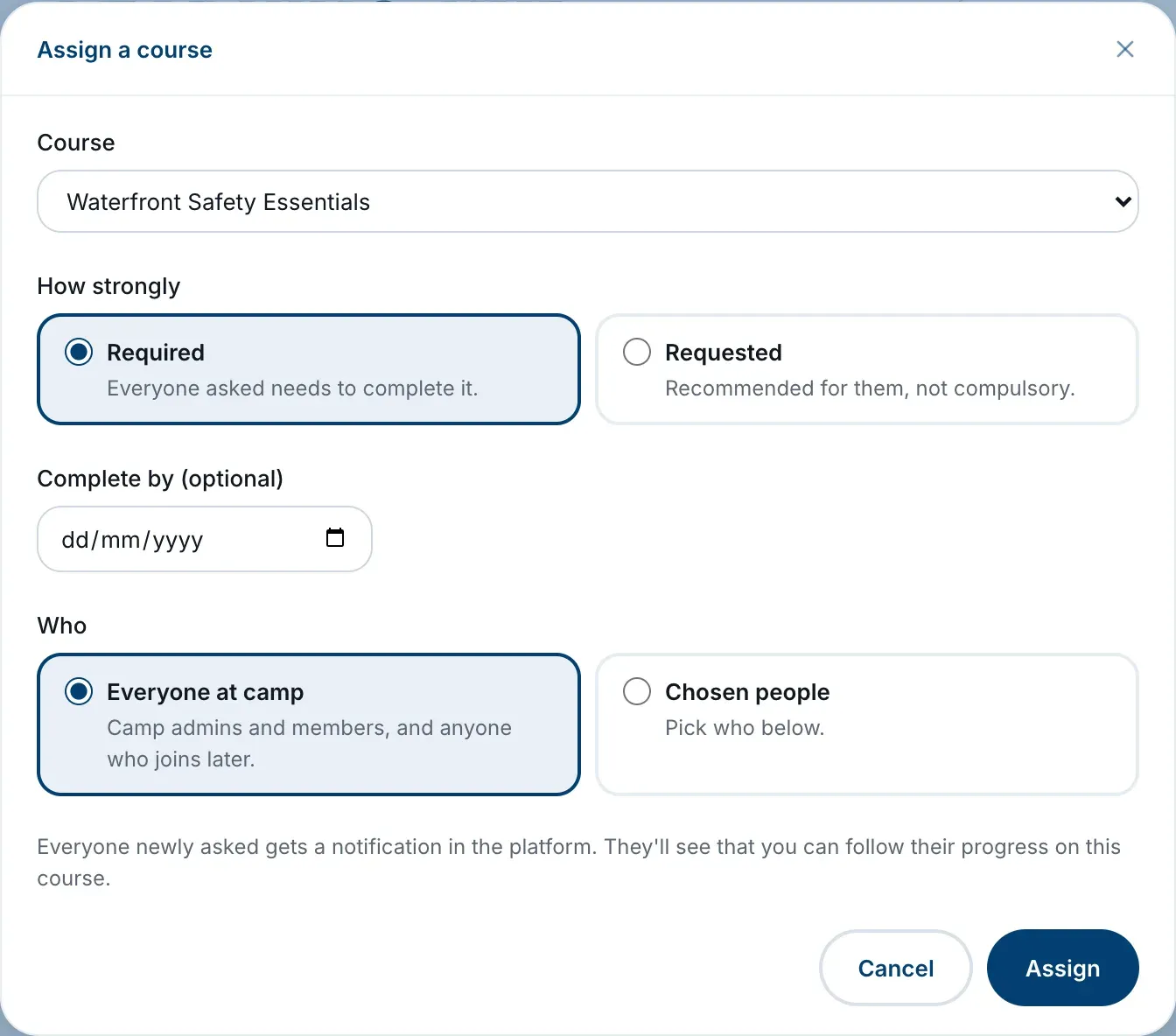Click the Cancel button

pos(896,968)
